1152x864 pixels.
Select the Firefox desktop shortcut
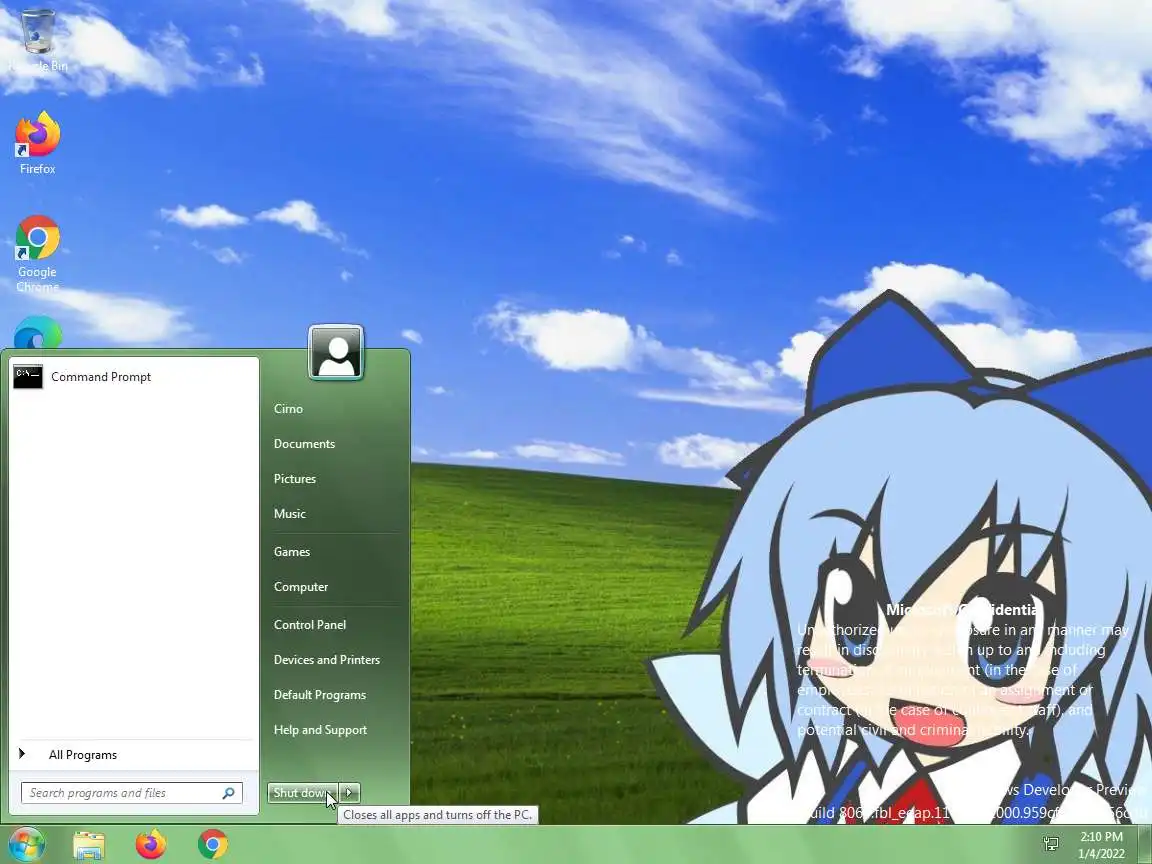(37, 142)
